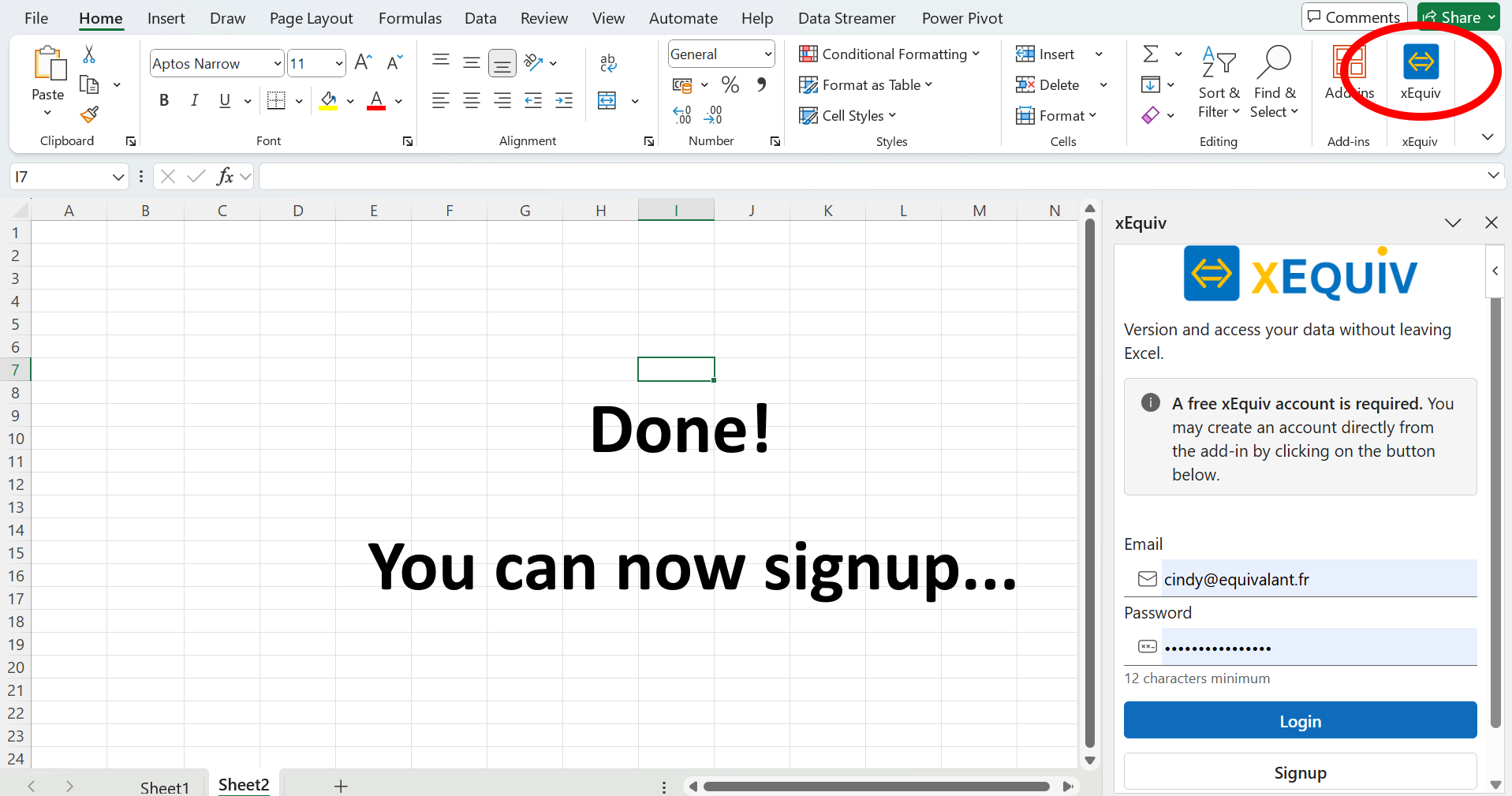Image resolution: width=1512 pixels, height=796 pixels.
Task: Click the AutoSum sigma icon
Action: click(1151, 54)
